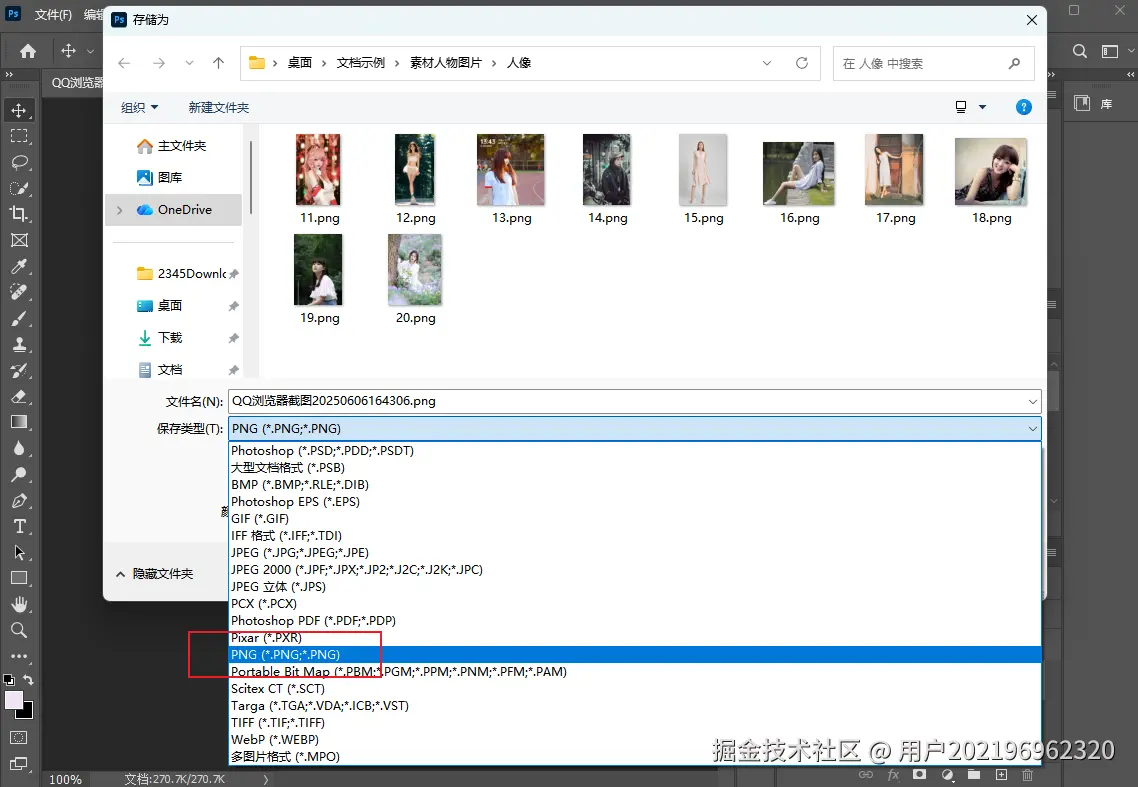Go back in Save As dialog

pos(124,63)
